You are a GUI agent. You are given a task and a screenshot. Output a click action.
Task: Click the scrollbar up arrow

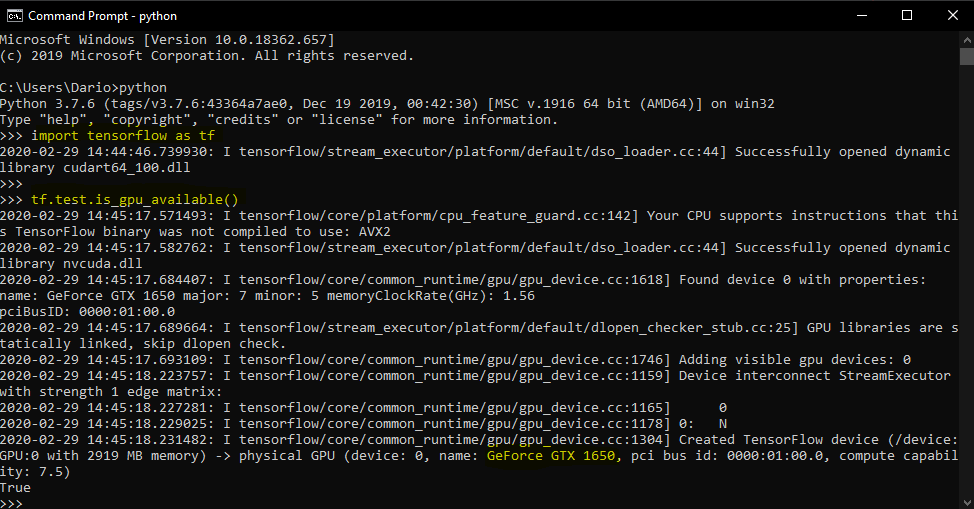click(x=965, y=38)
